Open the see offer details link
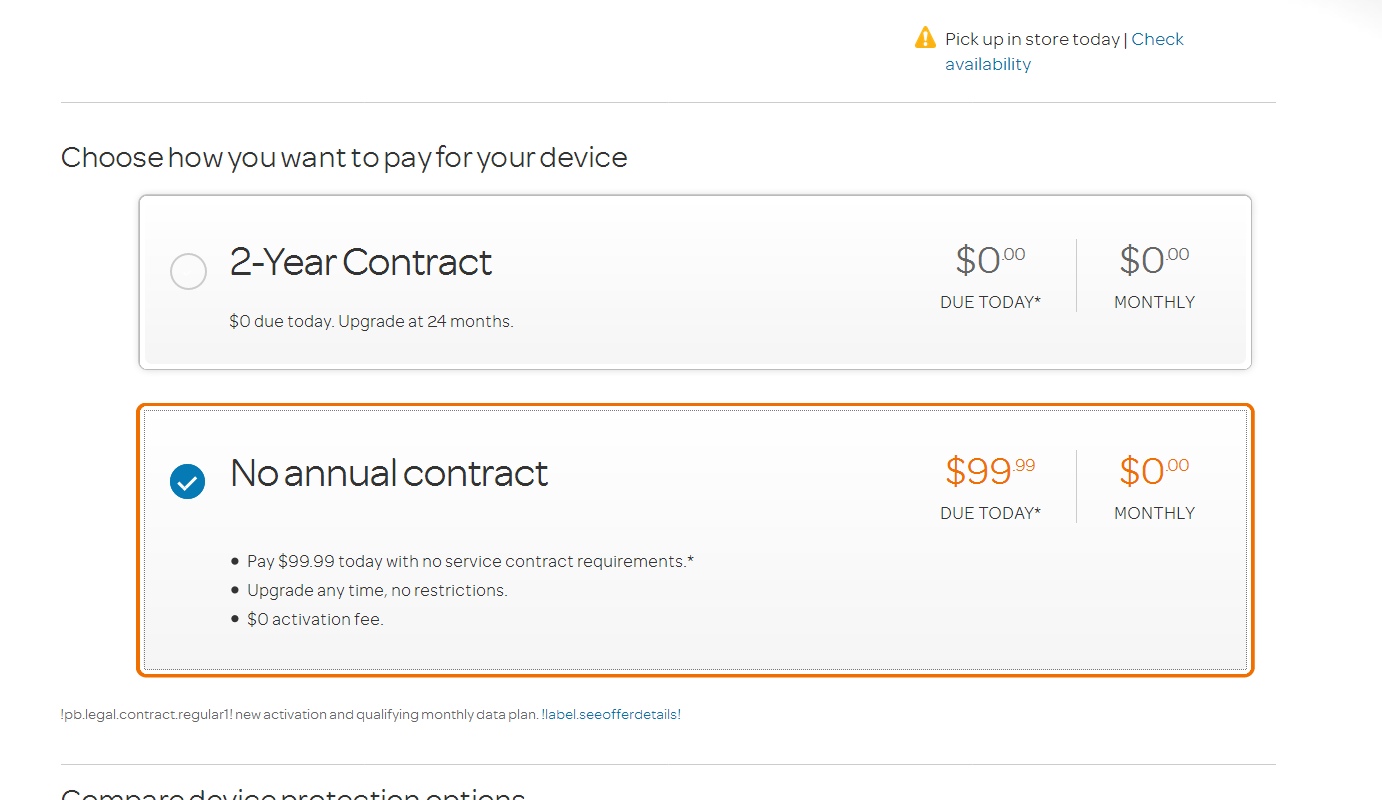The height and width of the screenshot is (800, 1382). pyautogui.click(x=611, y=715)
